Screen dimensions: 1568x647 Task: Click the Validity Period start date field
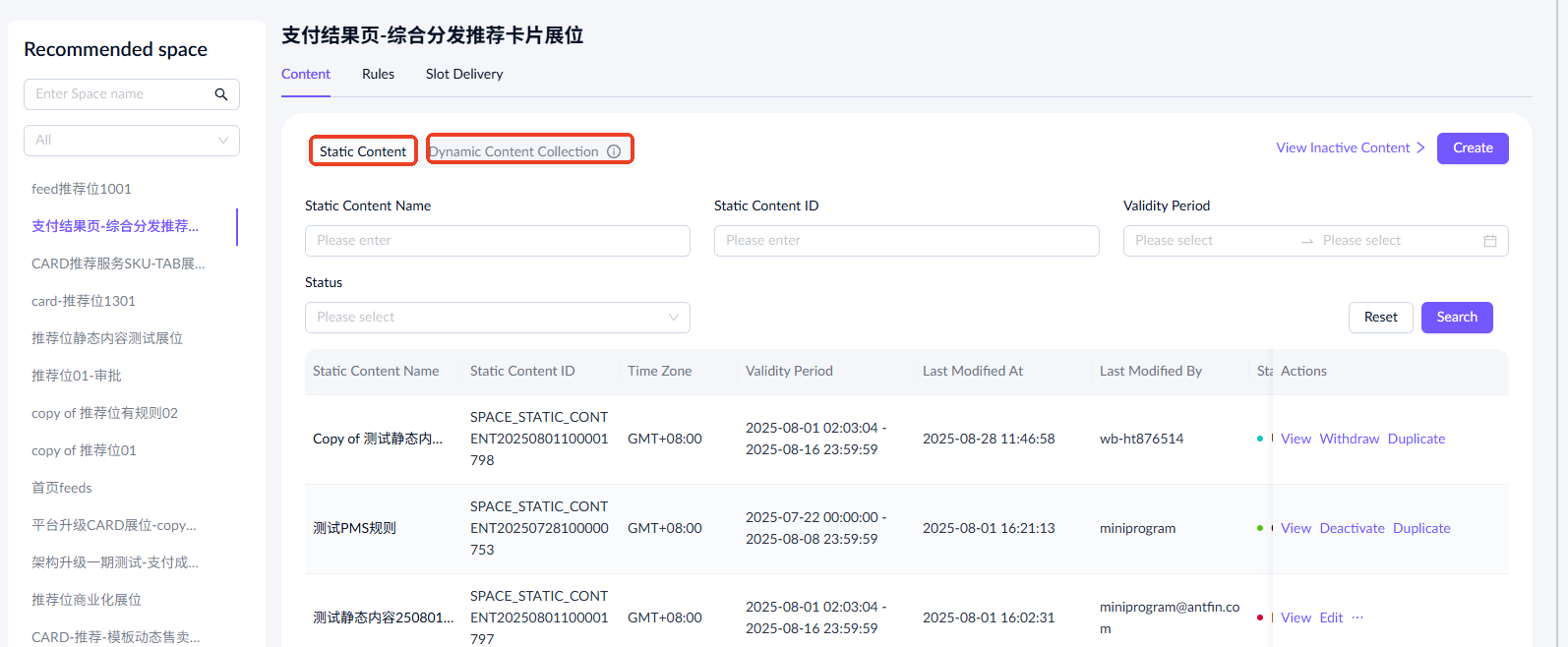[x=1210, y=241]
